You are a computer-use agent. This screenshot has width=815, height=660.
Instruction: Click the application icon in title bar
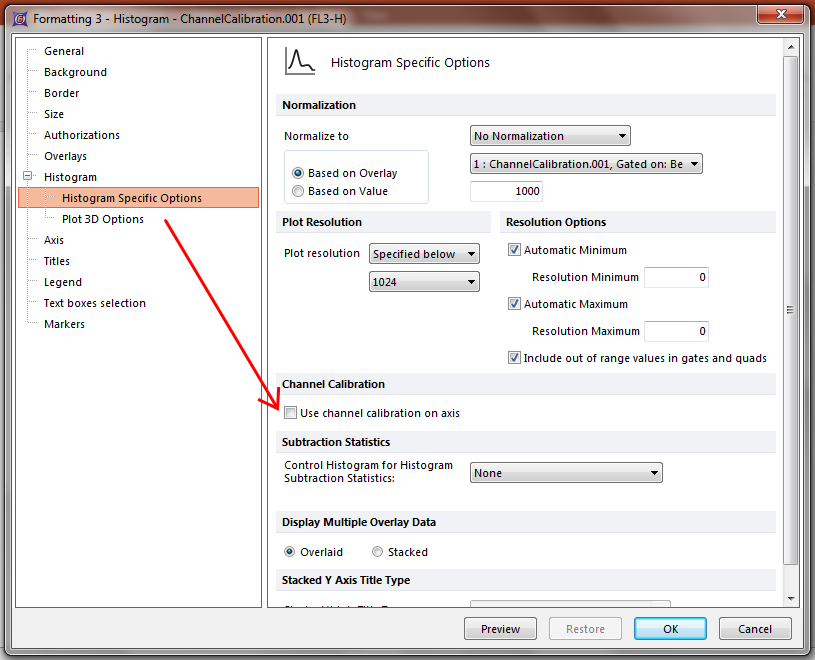point(19,18)
